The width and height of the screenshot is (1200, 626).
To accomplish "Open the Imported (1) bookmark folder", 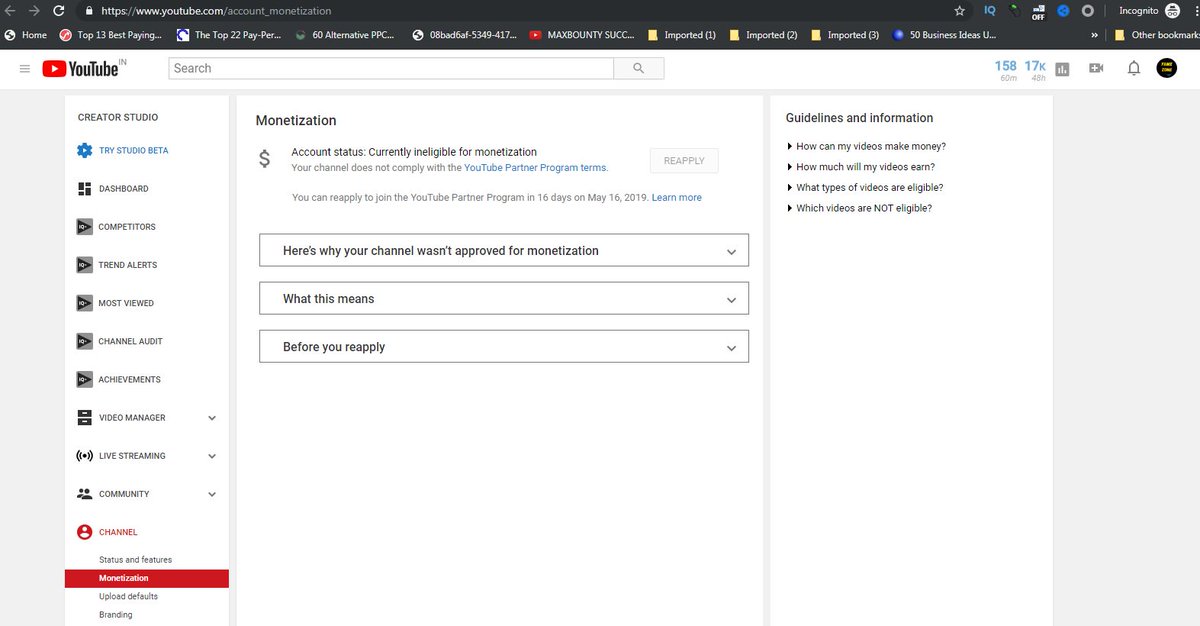I will [x=682, y=35].
